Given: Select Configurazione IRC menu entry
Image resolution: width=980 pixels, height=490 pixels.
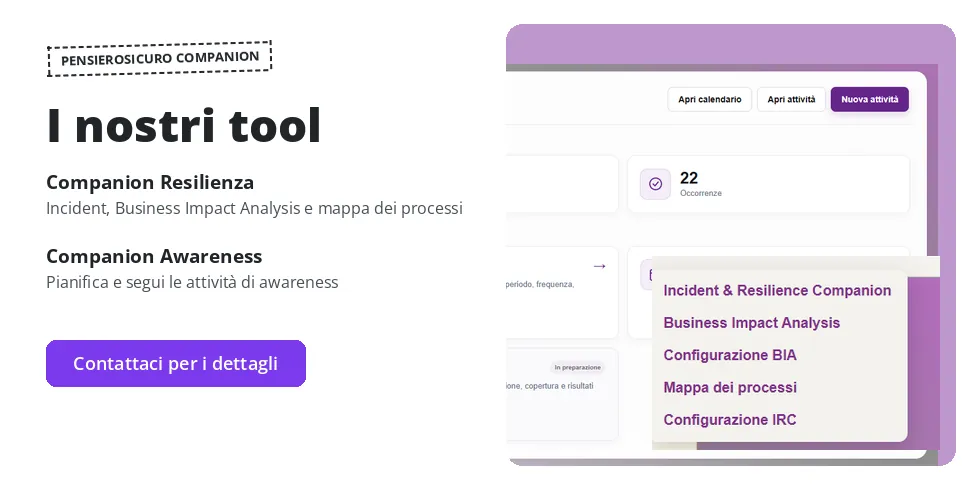Looking at the screenshot, I should pos(730,419).
